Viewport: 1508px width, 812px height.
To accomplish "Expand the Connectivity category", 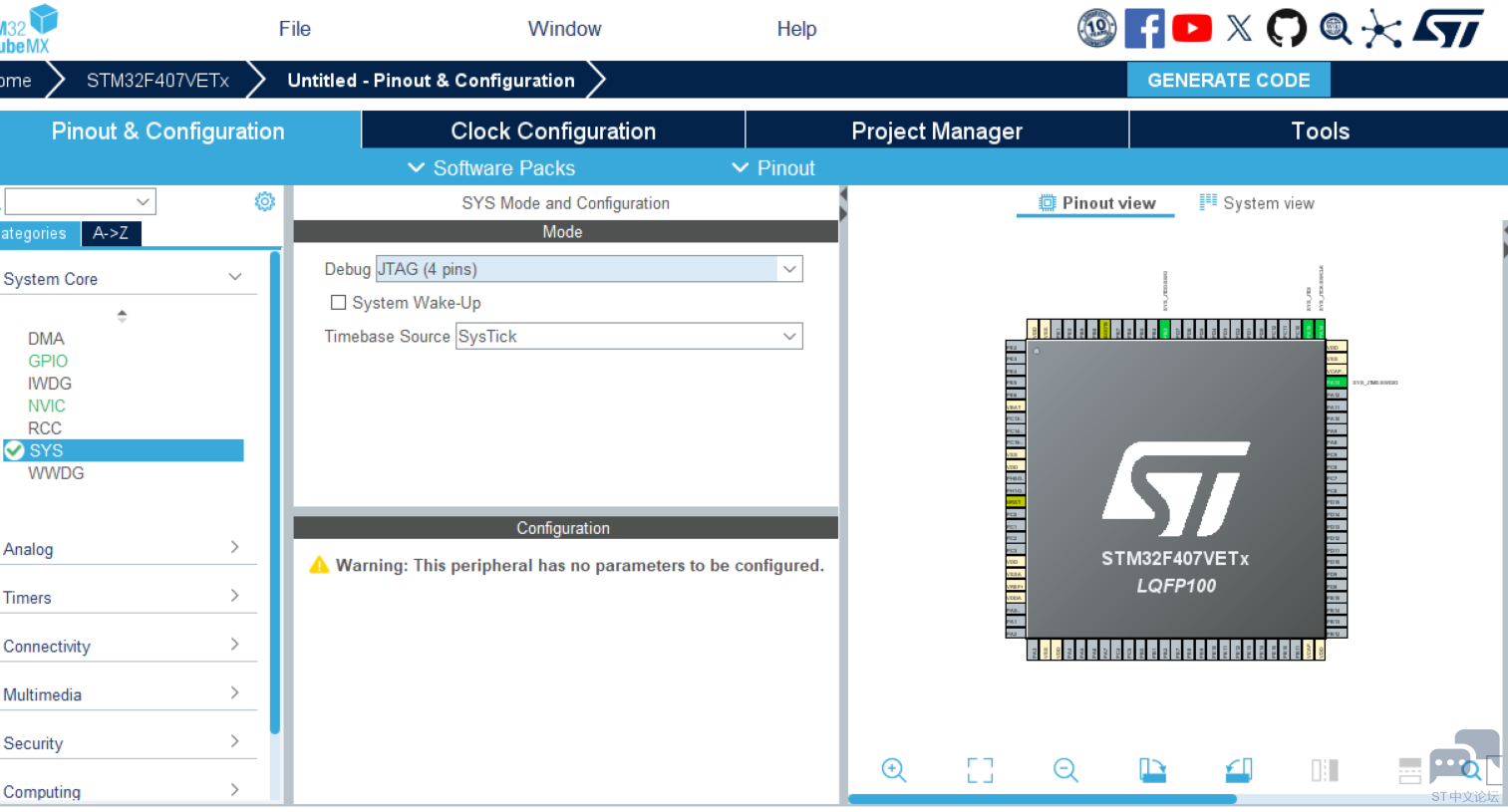I will click(235, 645).
